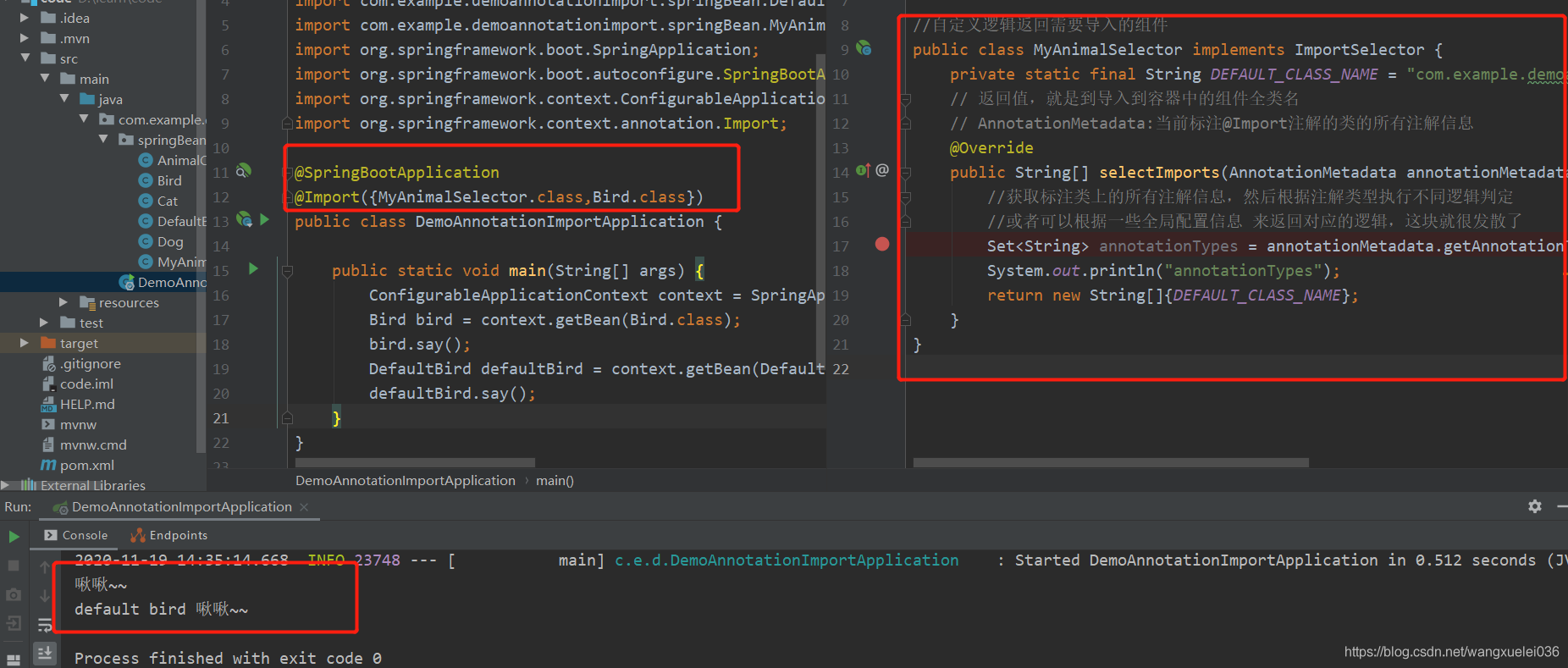The image size is (1568, 668).
Task: Click run gutter arrow beside main method
Action: (253, 269)
